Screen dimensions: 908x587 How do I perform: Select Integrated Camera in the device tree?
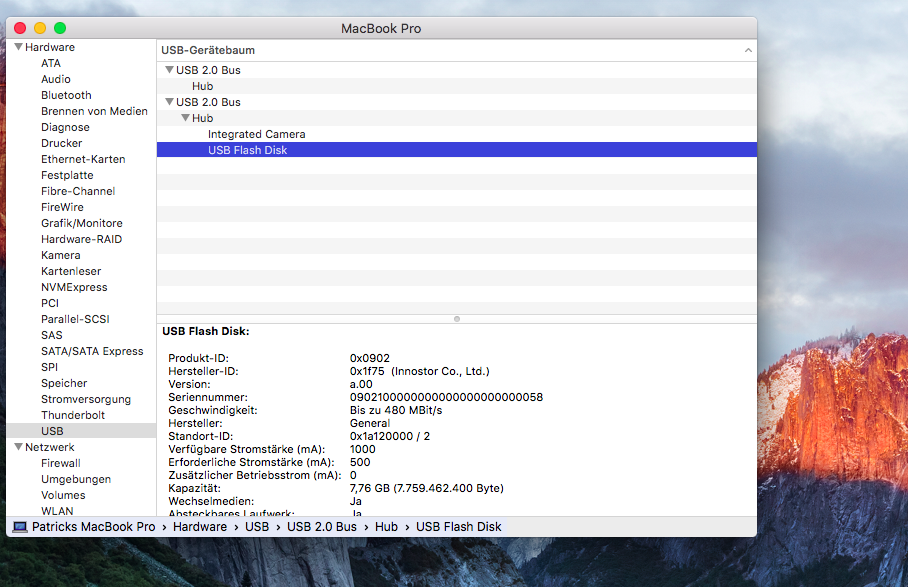coord(457,134)
